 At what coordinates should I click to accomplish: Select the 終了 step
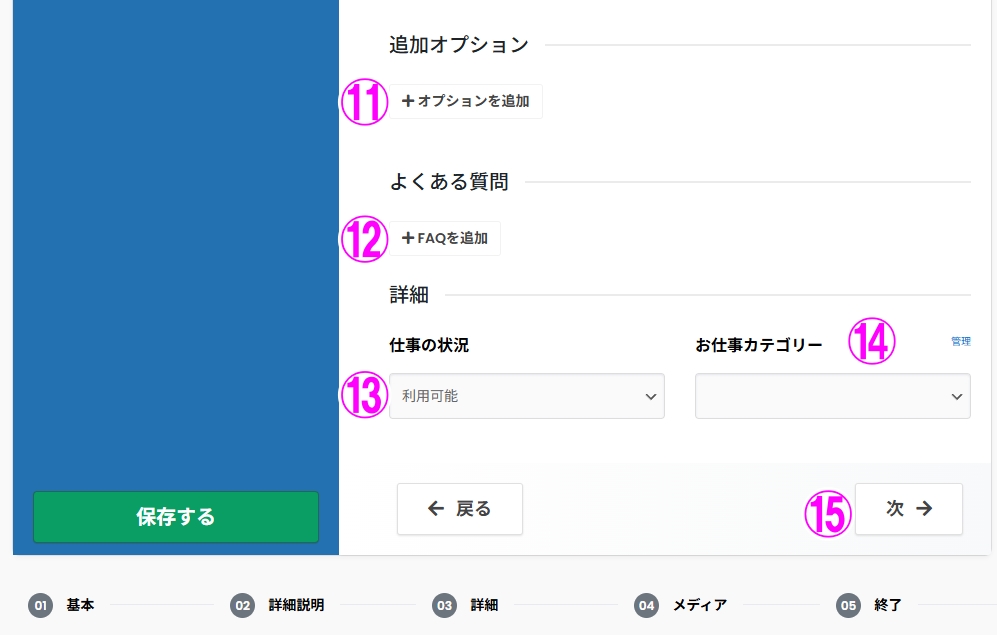[x=888, y=605]
